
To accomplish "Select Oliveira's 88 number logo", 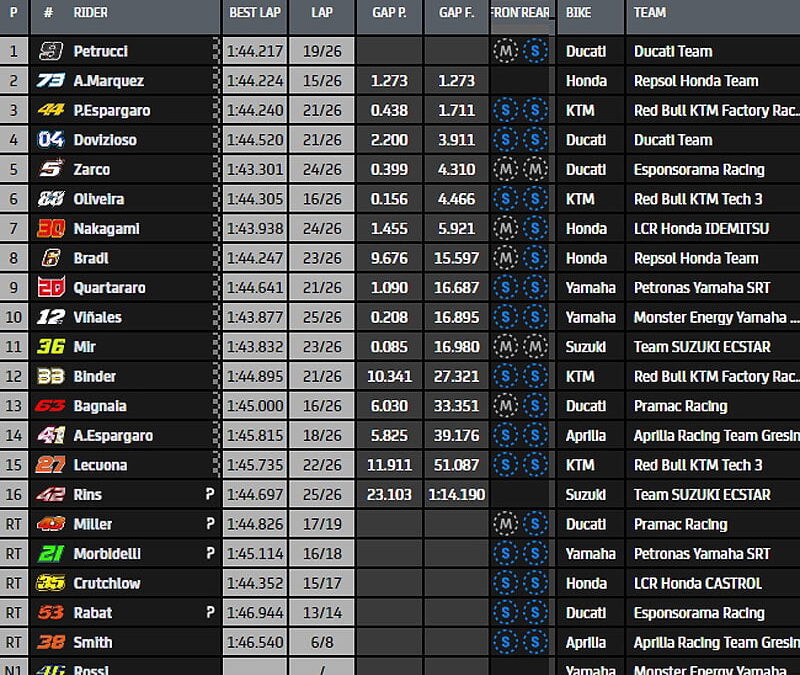I will (x=51, y=199).
